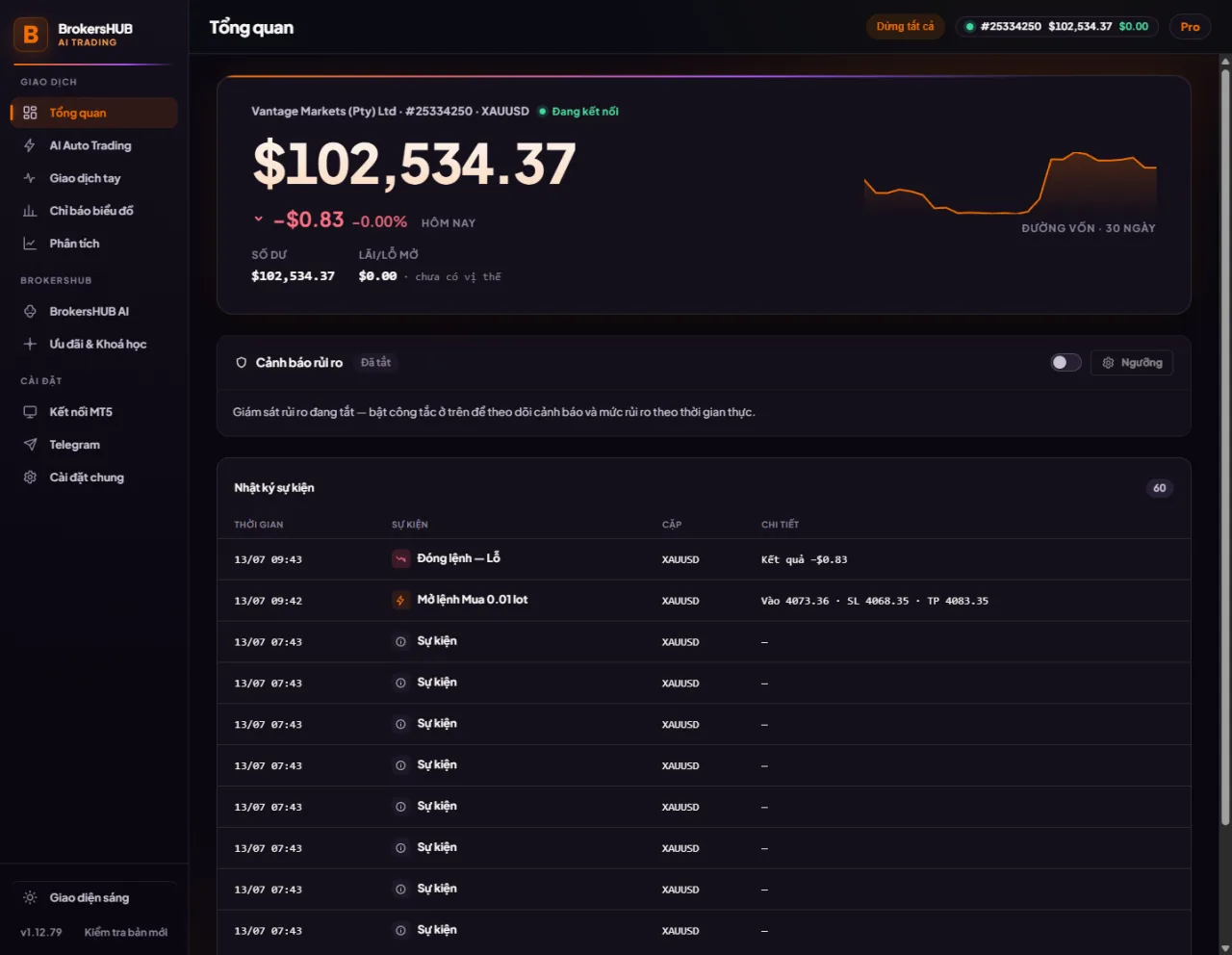The image size is (1232, 955).
Task: Click the account pill #25334250 in header
Action: pos(1057,27)
